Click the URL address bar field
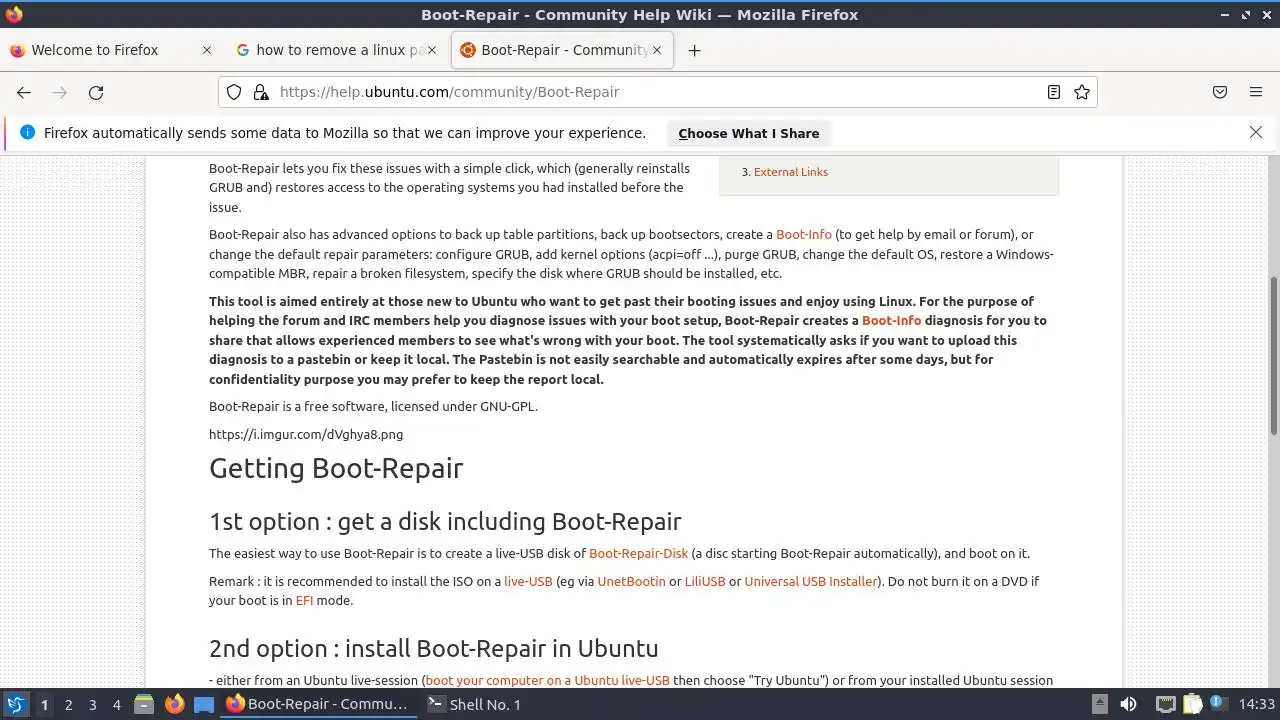 (657, 92)
